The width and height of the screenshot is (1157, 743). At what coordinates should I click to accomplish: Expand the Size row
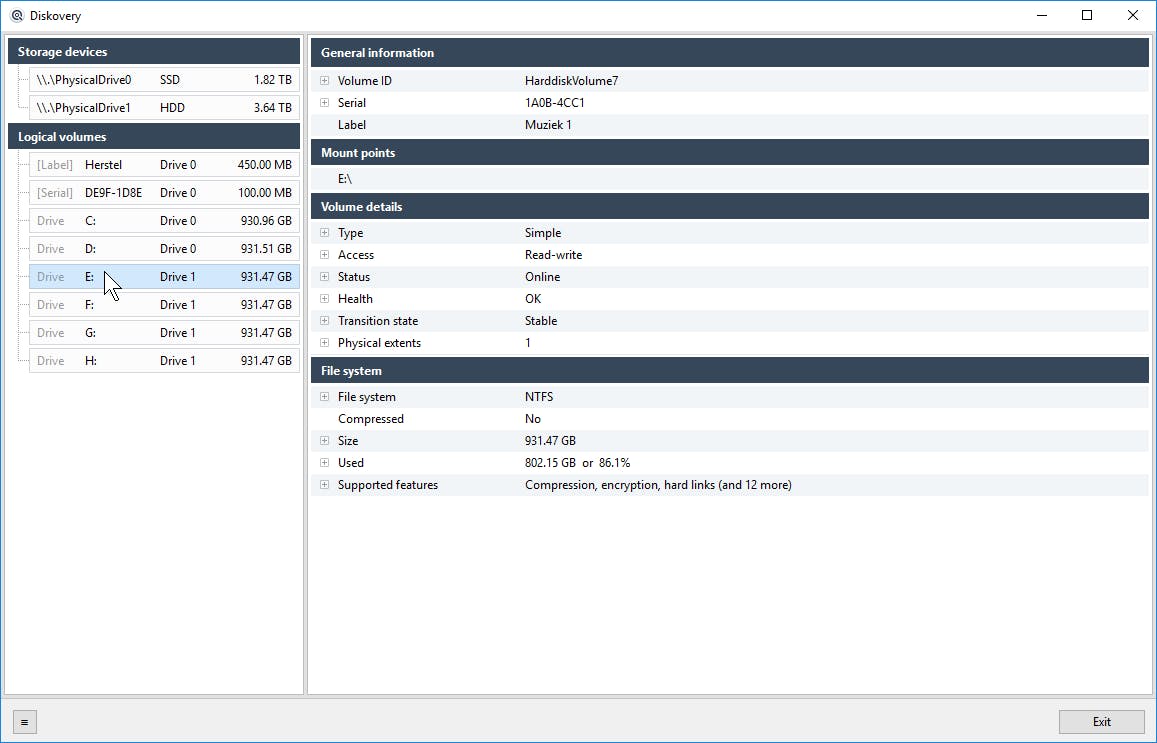point(324,441)
